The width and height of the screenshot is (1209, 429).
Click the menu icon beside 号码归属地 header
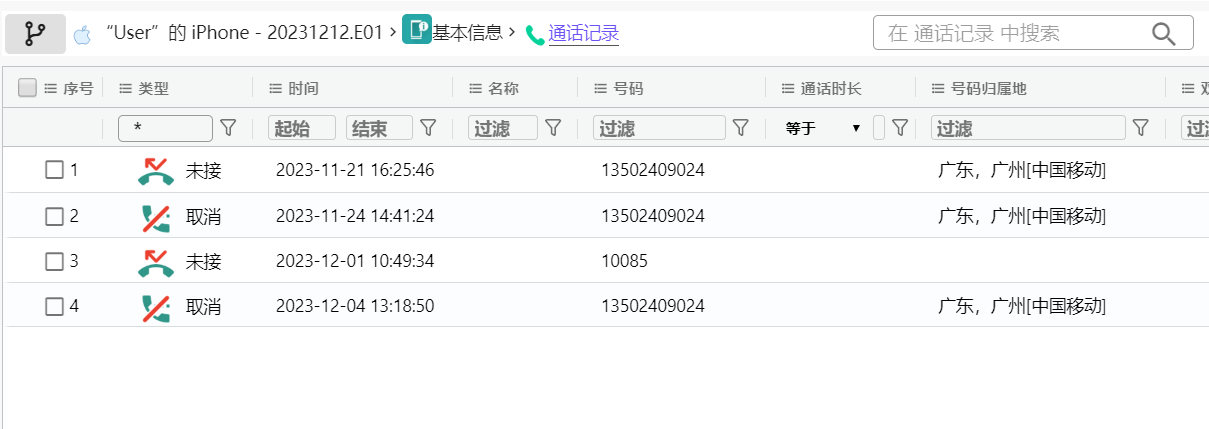[938, 89]
